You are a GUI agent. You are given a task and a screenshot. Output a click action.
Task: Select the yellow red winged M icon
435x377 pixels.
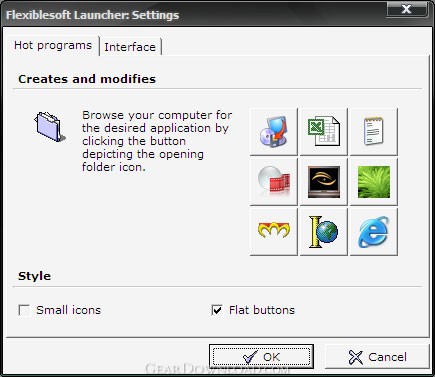274,232
